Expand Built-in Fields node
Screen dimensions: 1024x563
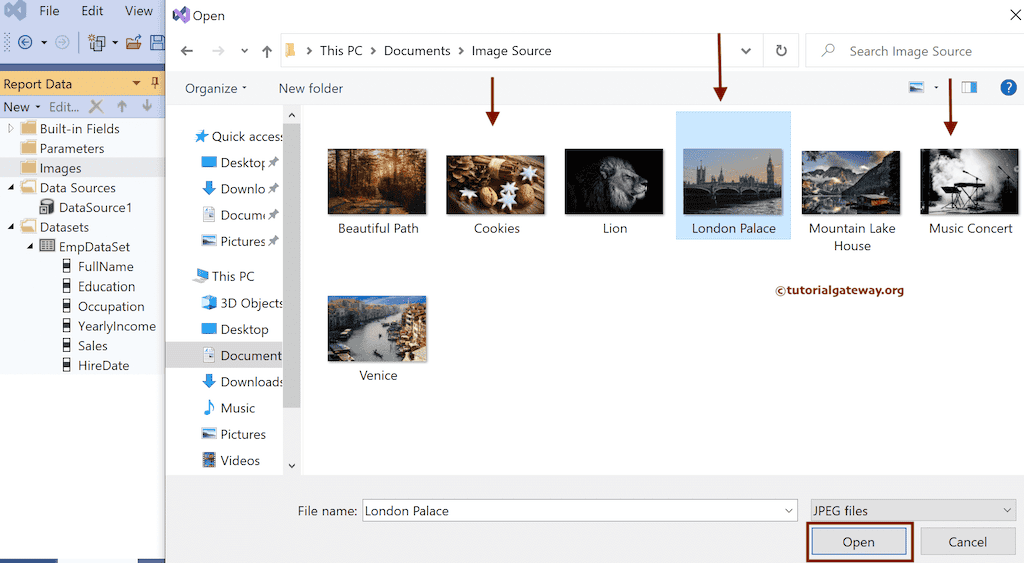[x=10, y=129]
